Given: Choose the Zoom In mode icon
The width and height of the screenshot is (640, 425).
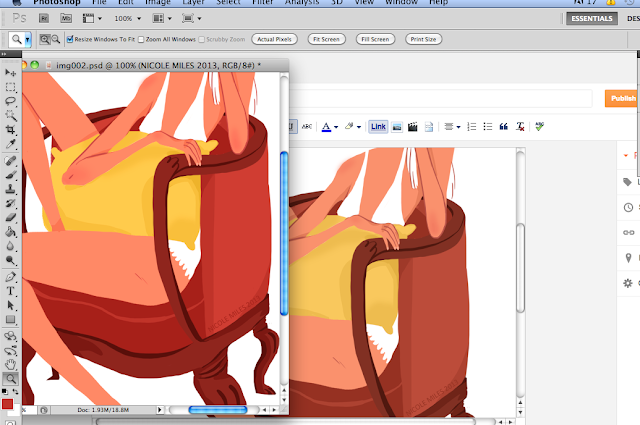Looking at the screenshot, I should point(44,39).
